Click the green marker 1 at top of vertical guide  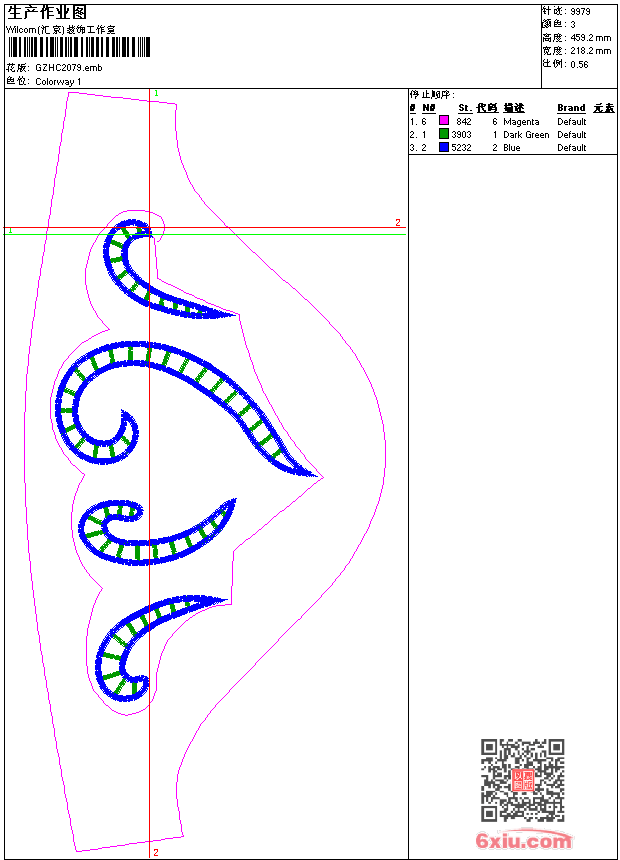(156, 93)
